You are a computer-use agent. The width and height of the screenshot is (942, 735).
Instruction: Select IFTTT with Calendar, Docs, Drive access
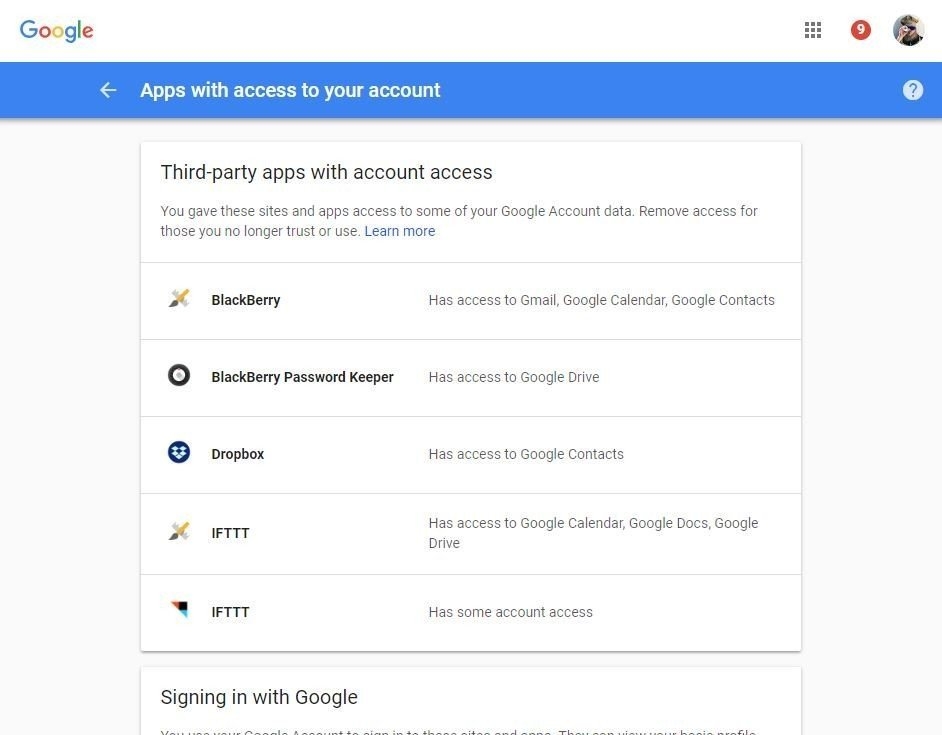tap(230, 533)
